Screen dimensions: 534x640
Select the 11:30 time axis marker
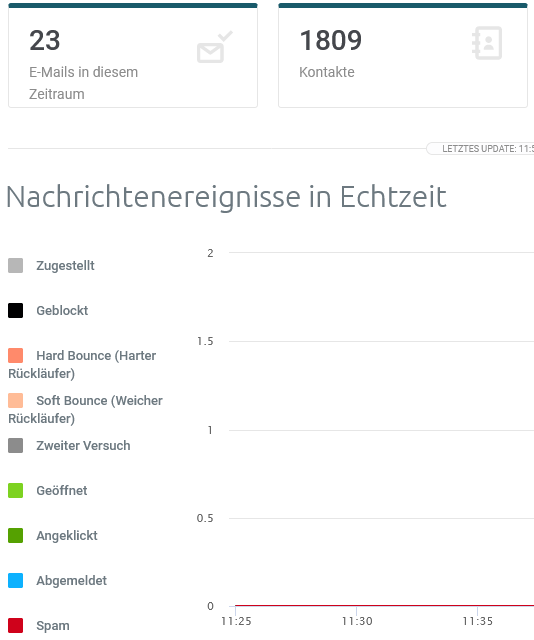click(357, 621)
